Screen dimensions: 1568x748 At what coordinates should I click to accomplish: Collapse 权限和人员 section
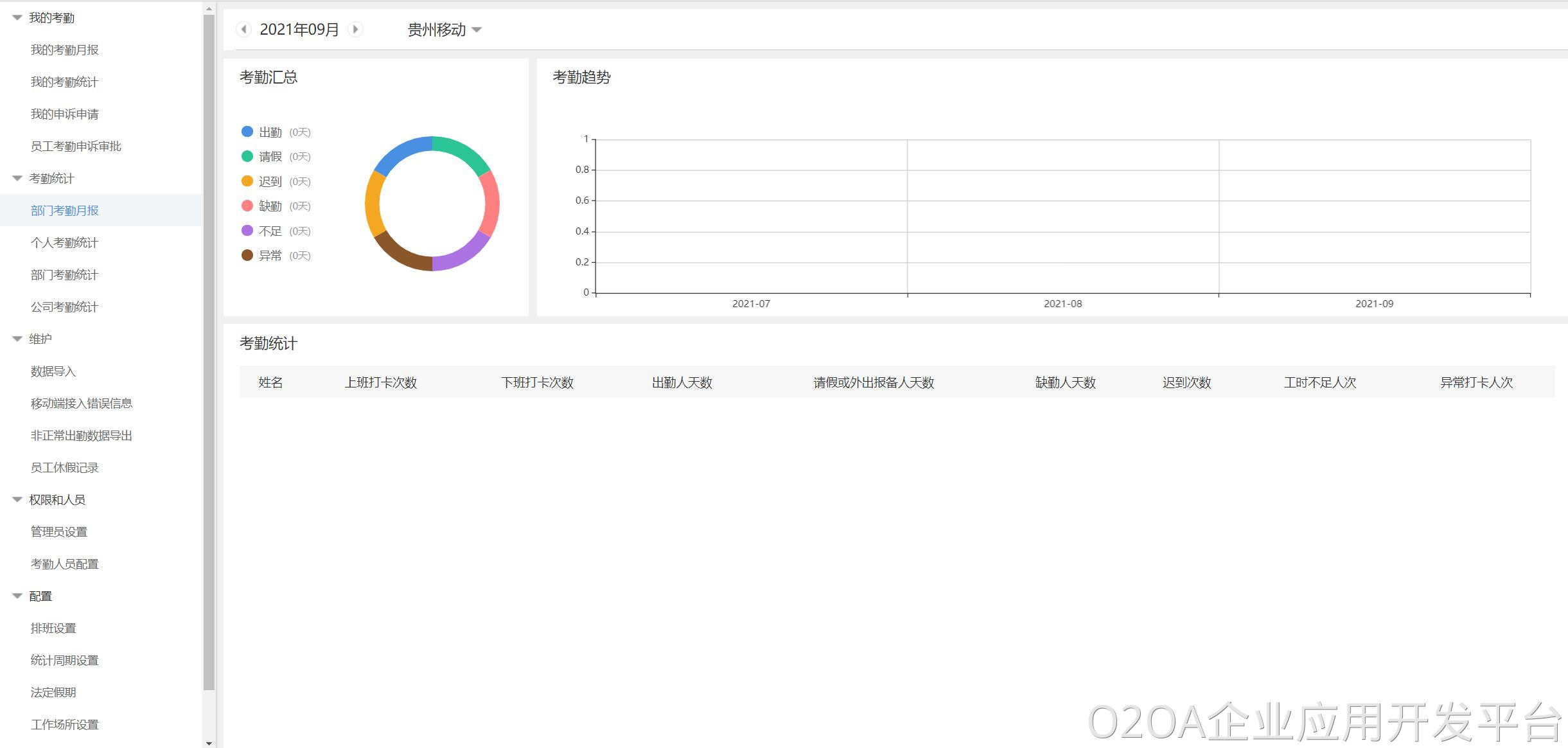pos(17,500)
